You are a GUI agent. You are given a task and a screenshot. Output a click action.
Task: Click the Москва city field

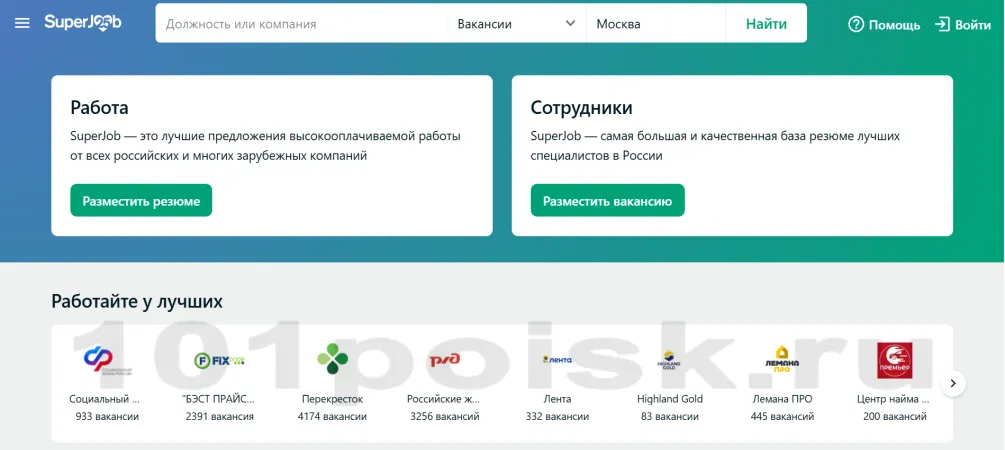656,24
